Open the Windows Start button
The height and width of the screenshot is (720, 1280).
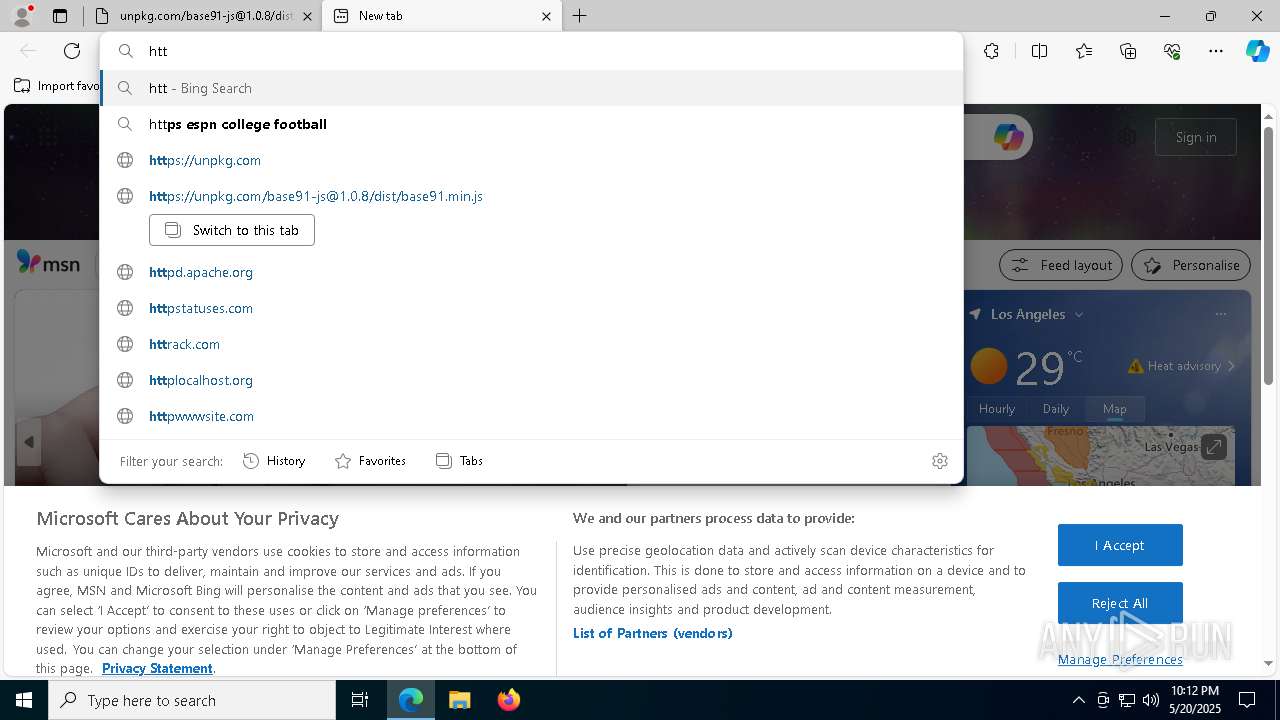(24, 700)
